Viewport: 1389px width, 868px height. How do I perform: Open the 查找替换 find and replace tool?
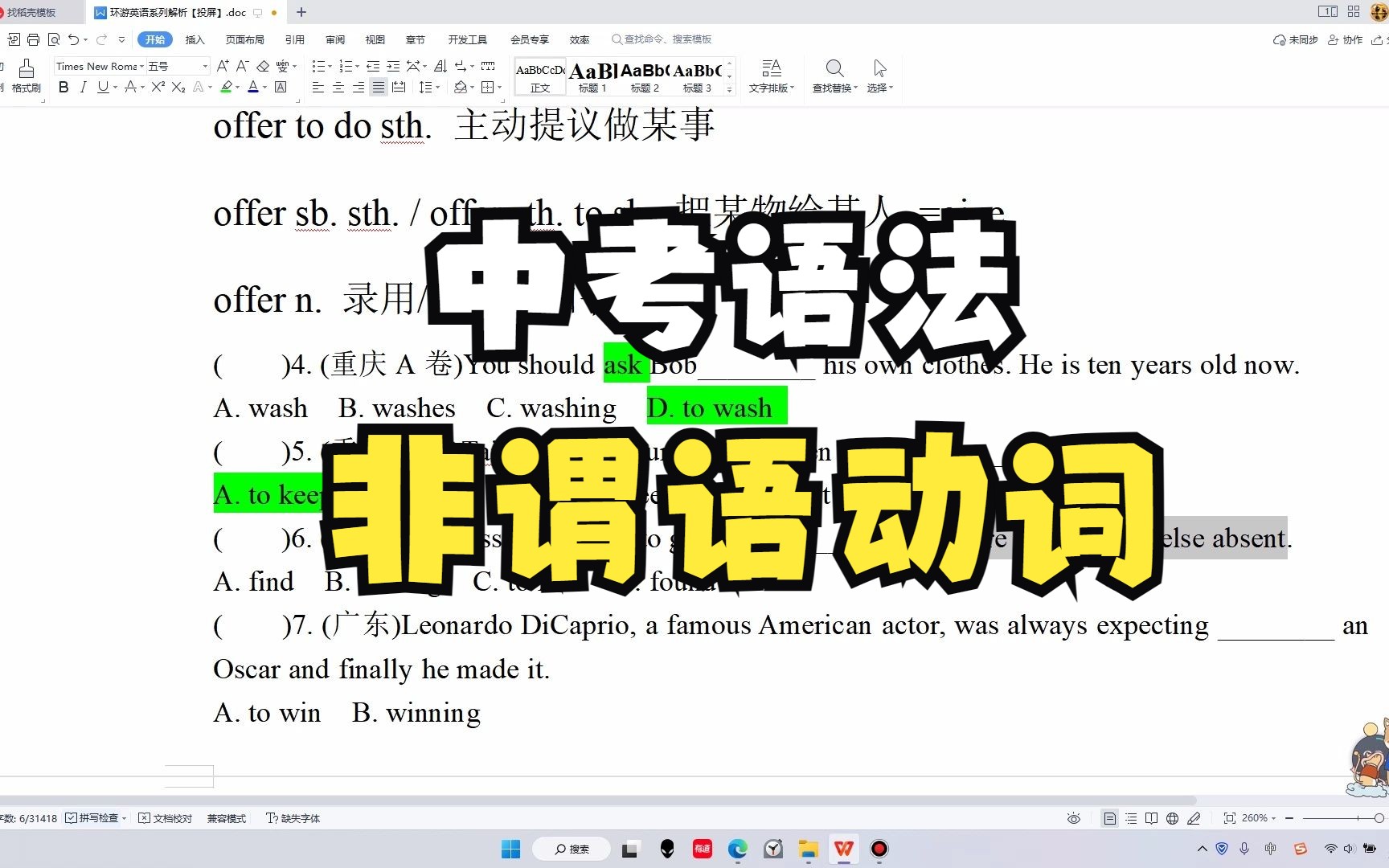[834, 76]
